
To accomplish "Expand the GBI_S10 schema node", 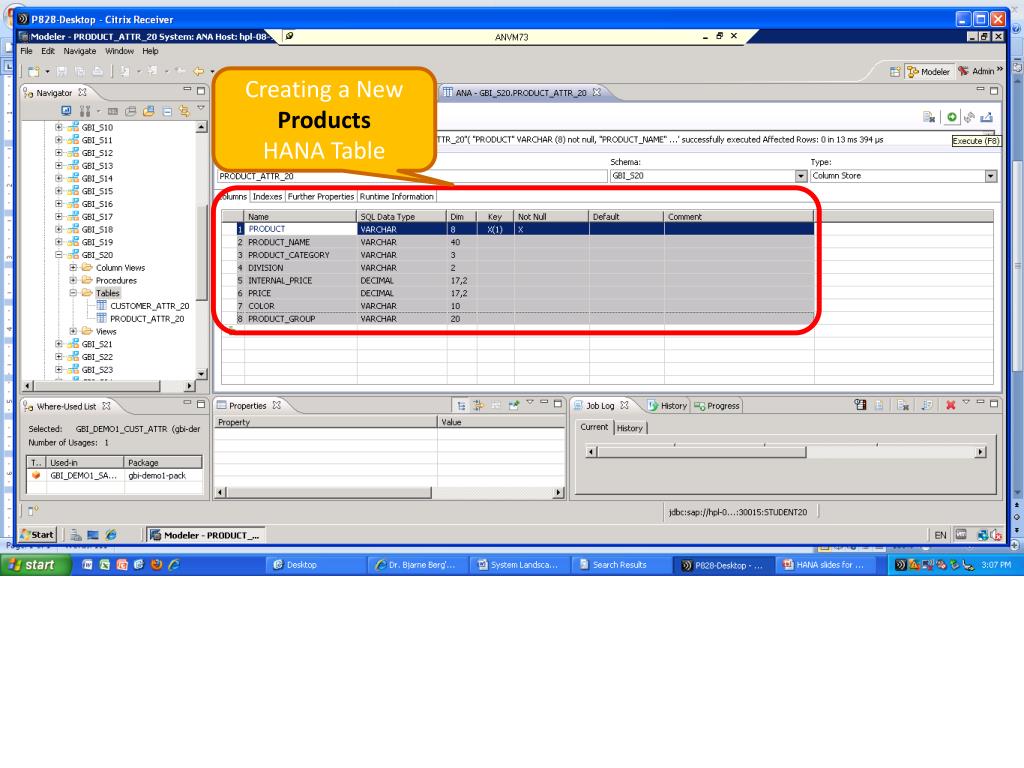I will [x=59, y=127].
